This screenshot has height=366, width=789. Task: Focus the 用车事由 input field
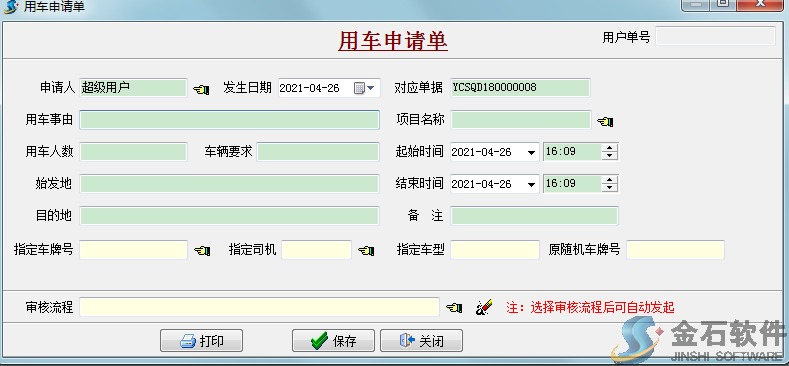[229, 120]
